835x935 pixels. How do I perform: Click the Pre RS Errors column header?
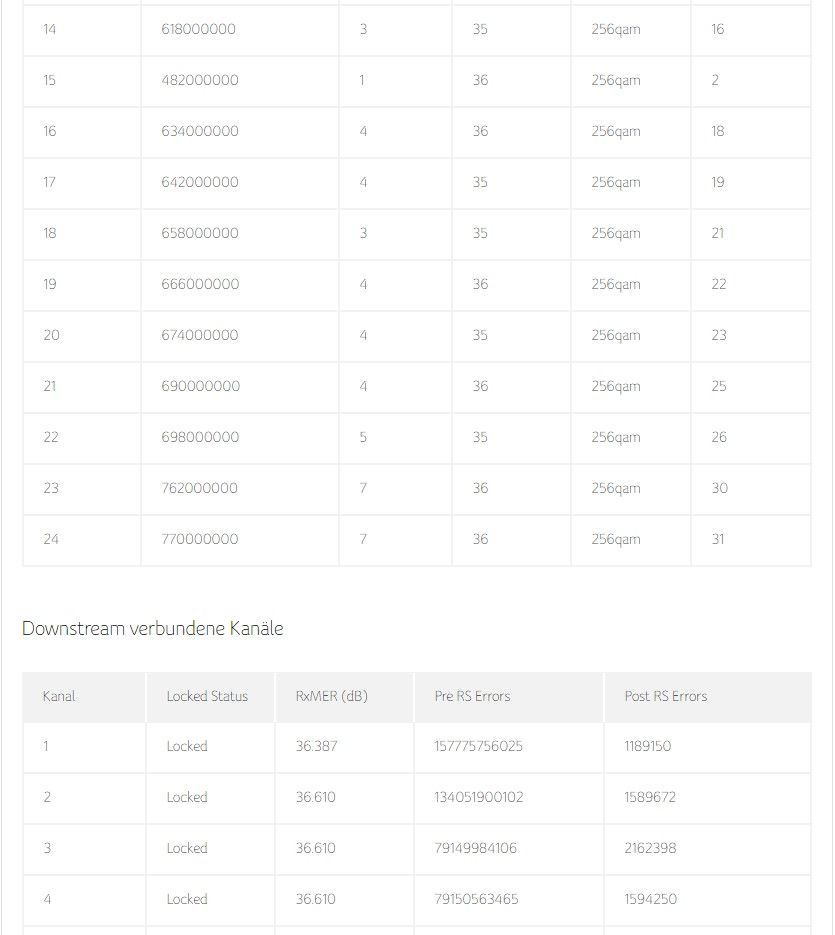(472, 696)
